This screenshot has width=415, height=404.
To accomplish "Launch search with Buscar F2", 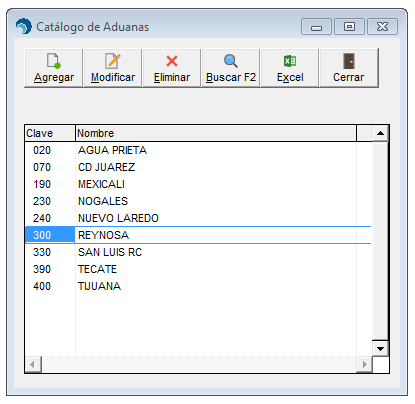I will point(231,68).
